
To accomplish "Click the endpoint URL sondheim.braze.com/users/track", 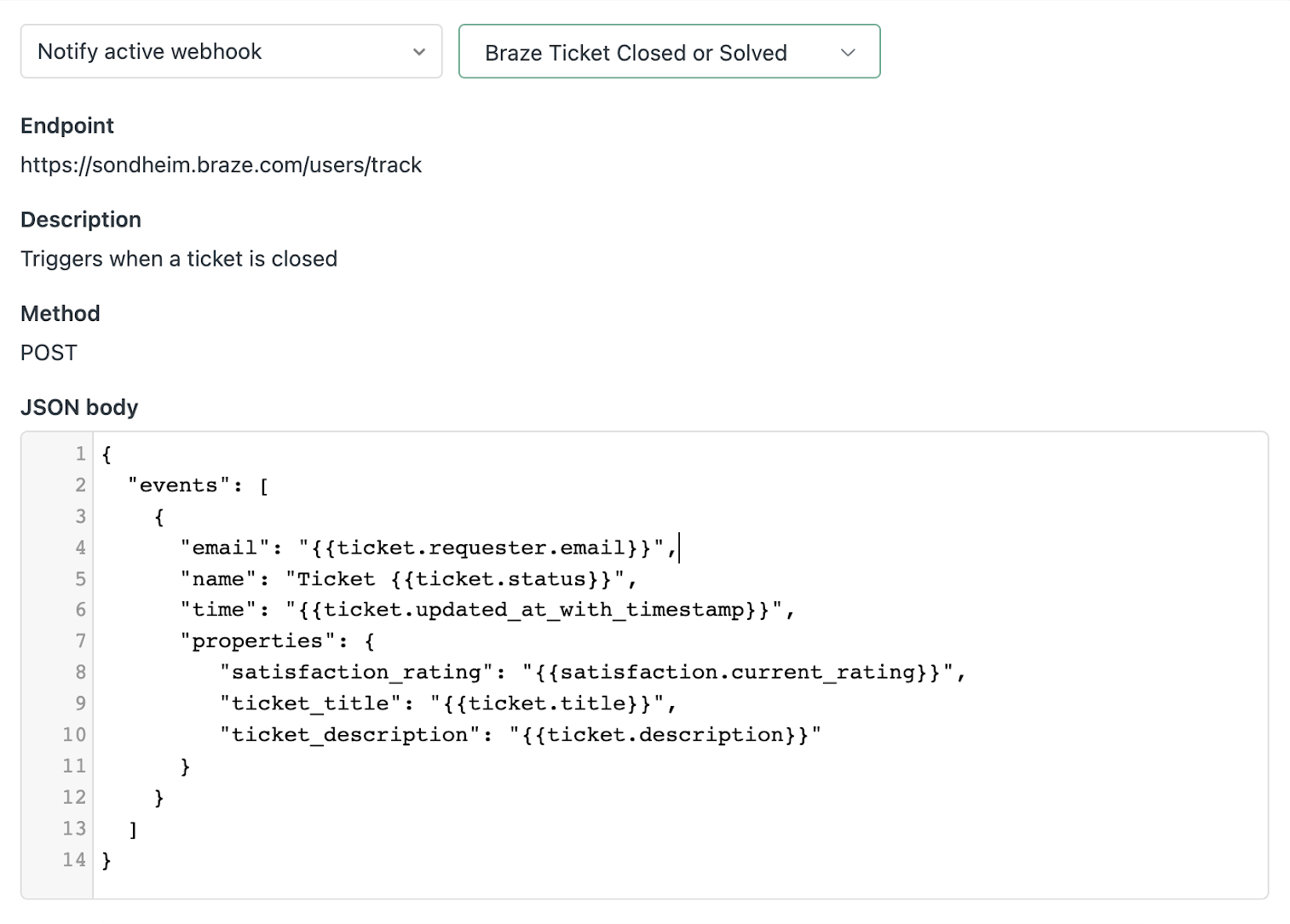I will tap(221, 164).
